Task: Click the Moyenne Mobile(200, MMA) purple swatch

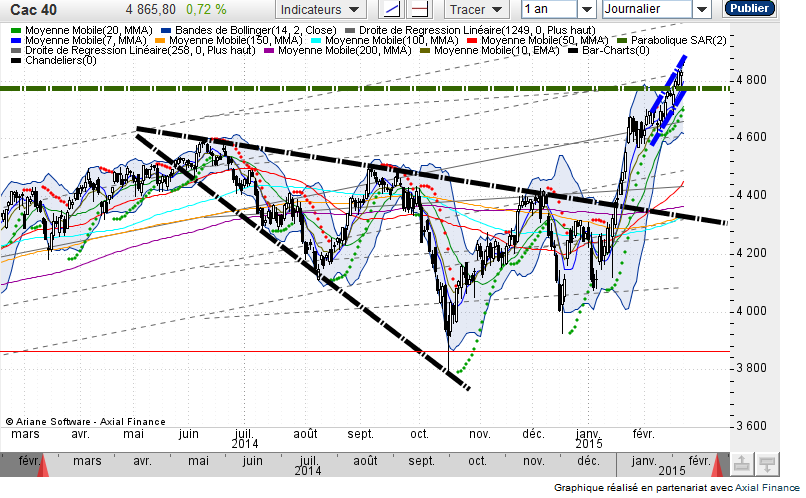Action: click(x=269, y=50)
